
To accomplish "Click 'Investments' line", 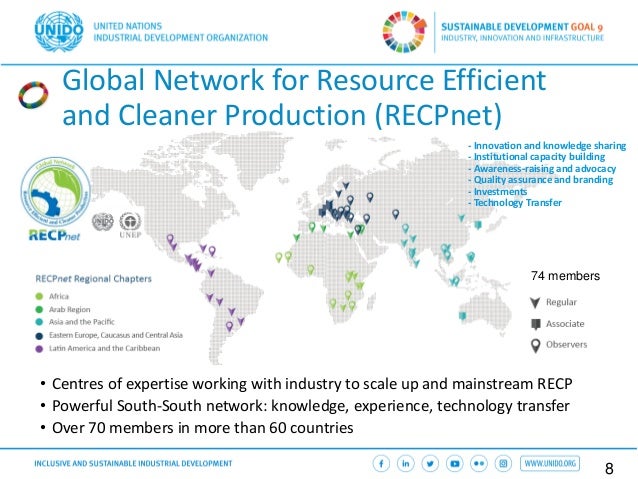I will pos(497,191).
